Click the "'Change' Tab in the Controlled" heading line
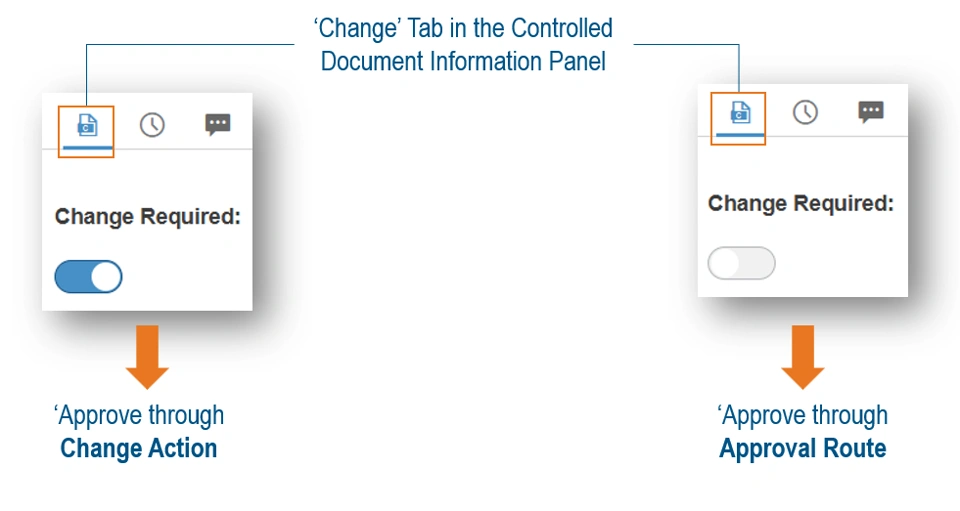This screenshot has height=511, width=960. [463, 28]
